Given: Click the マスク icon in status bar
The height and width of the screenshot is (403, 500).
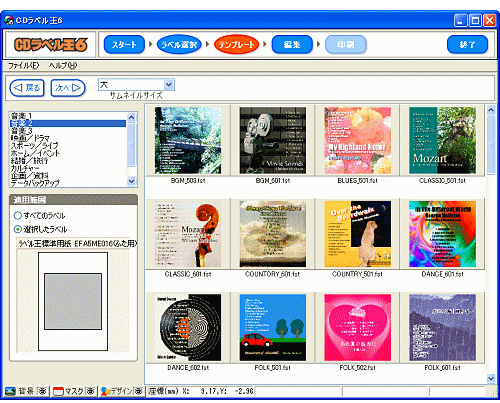Looking at the screenshot, I should (x=58, y=391).
